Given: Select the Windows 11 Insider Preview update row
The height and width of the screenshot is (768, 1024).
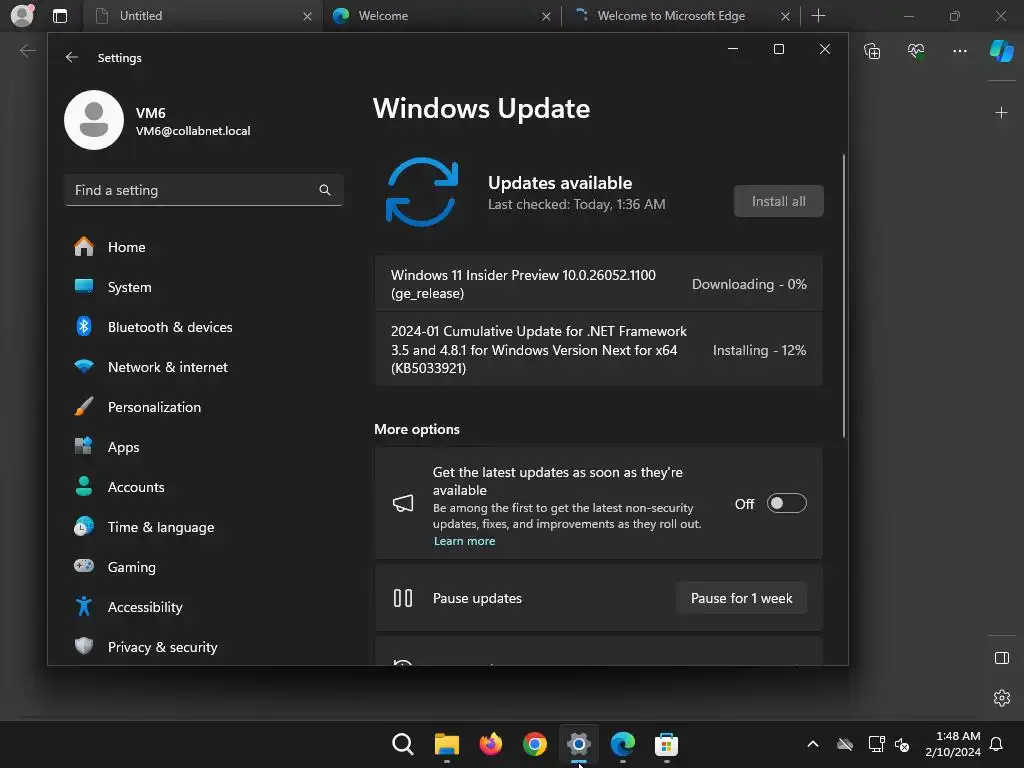Looking at the screenshot, I should (x=598, y=284).
